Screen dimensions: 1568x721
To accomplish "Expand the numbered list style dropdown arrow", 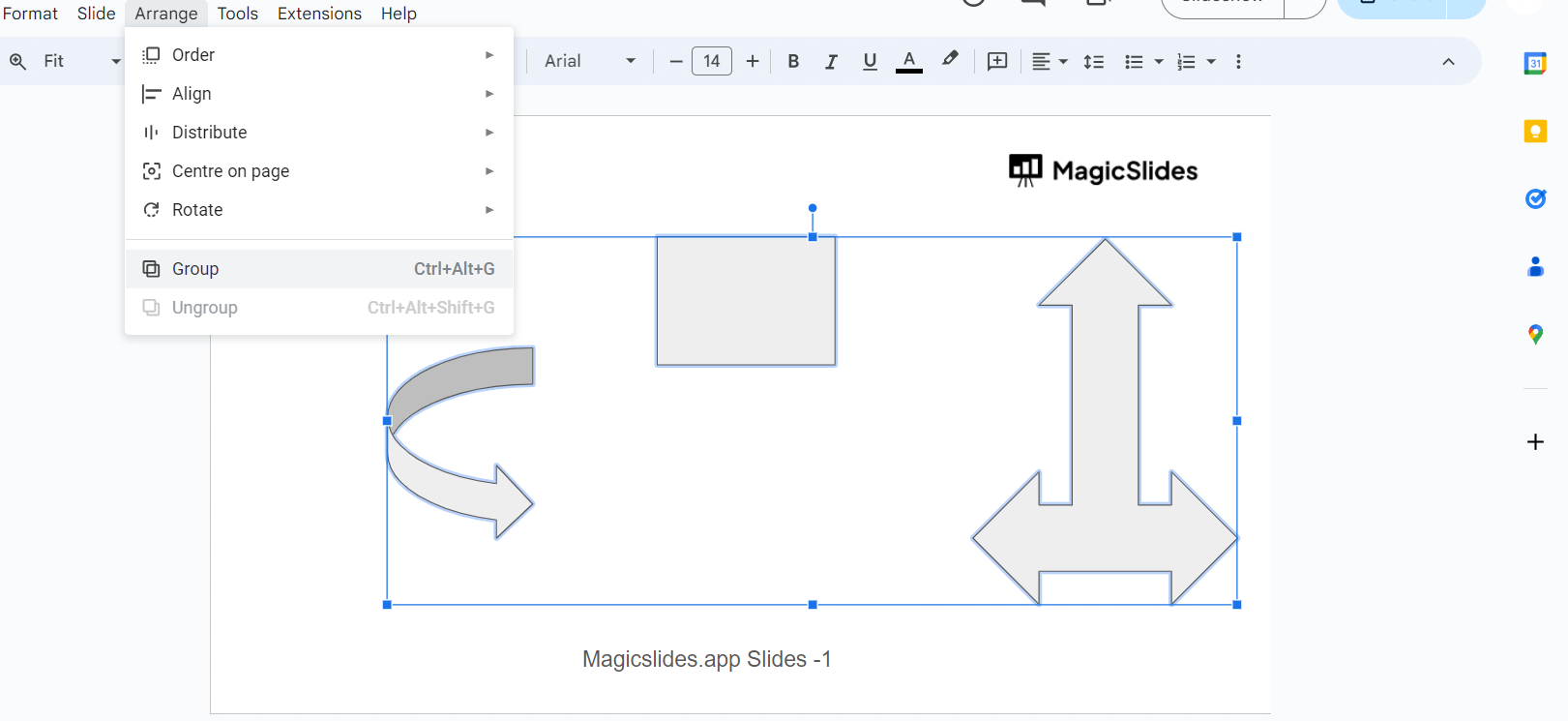I will tap(1211, 62).
